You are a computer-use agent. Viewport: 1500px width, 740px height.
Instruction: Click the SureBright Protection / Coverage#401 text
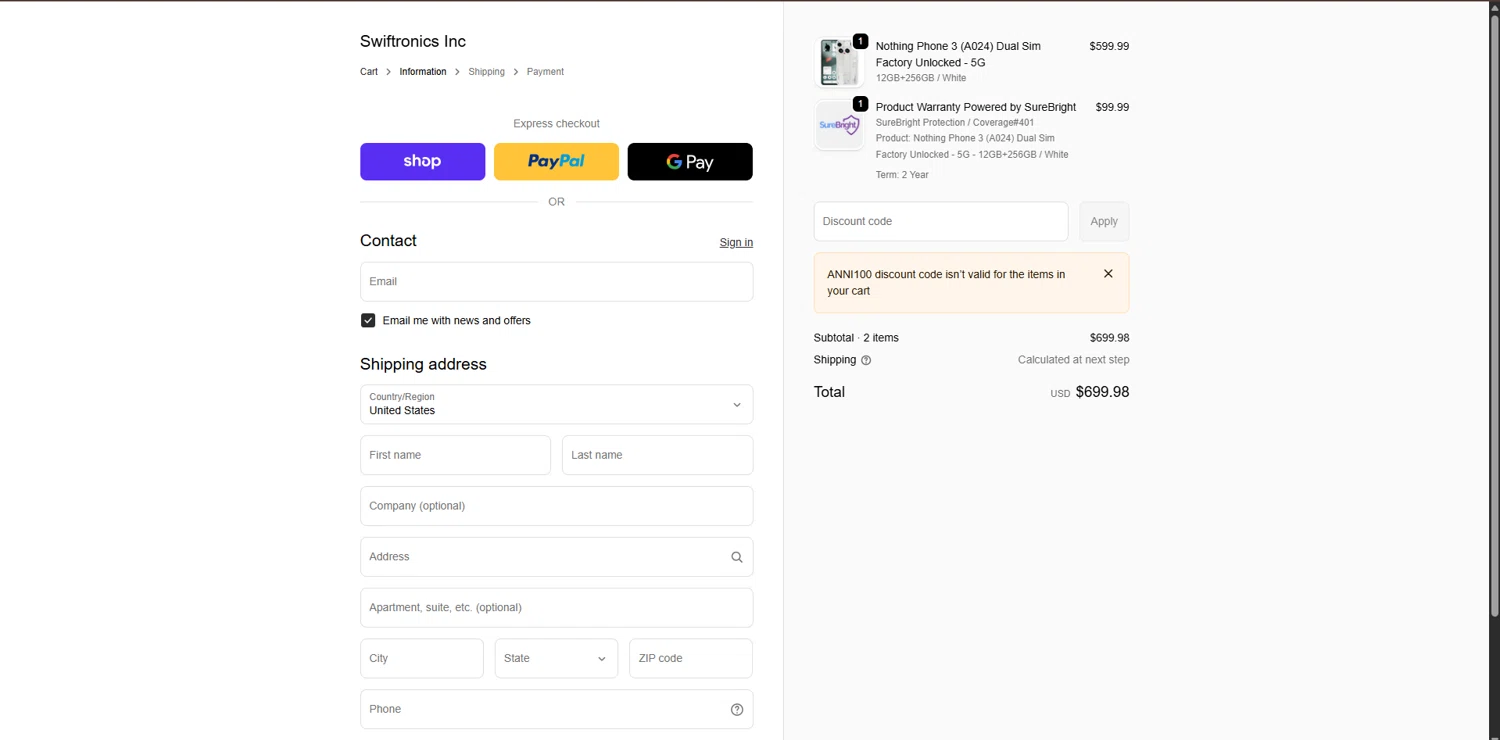pos(955,123)
